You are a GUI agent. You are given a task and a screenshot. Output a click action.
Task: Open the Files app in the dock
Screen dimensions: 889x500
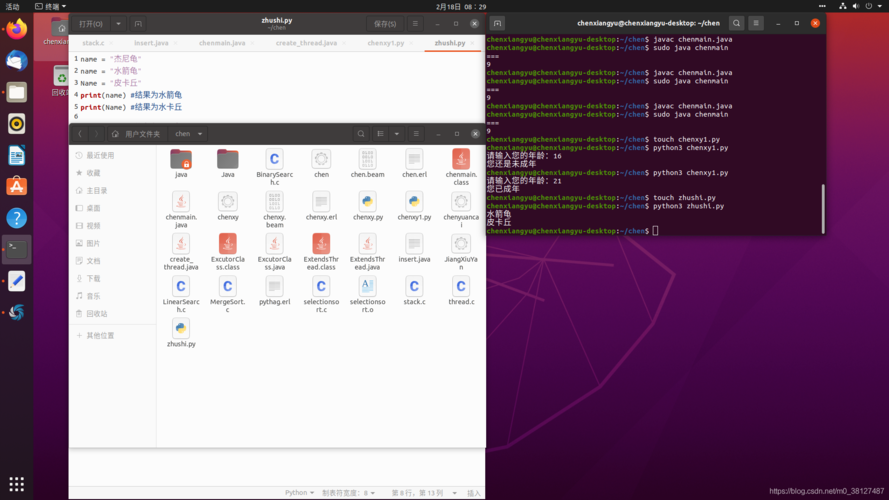coord(16,92)
